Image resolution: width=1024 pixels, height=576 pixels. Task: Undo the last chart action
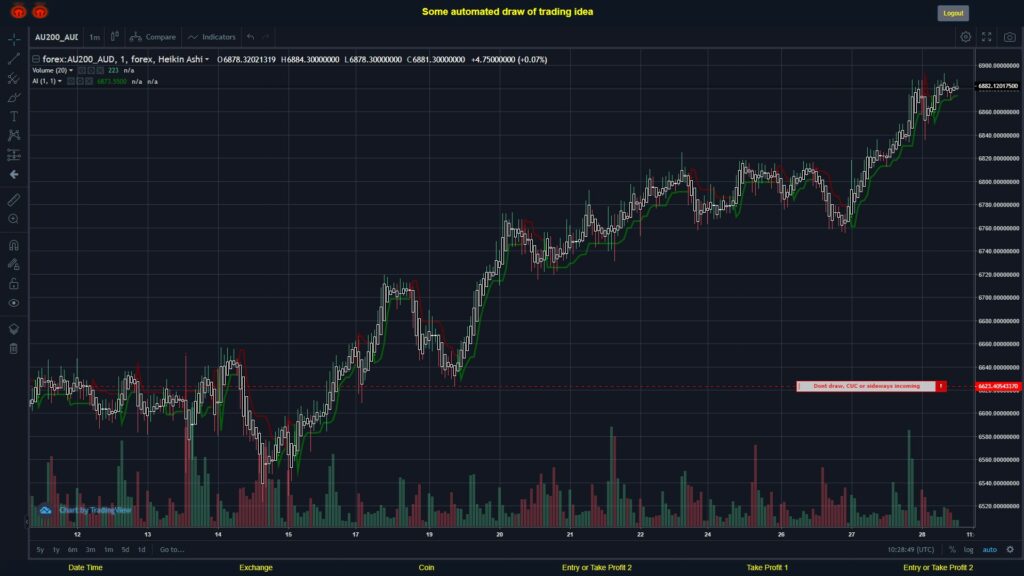click(x=251, y=37)
